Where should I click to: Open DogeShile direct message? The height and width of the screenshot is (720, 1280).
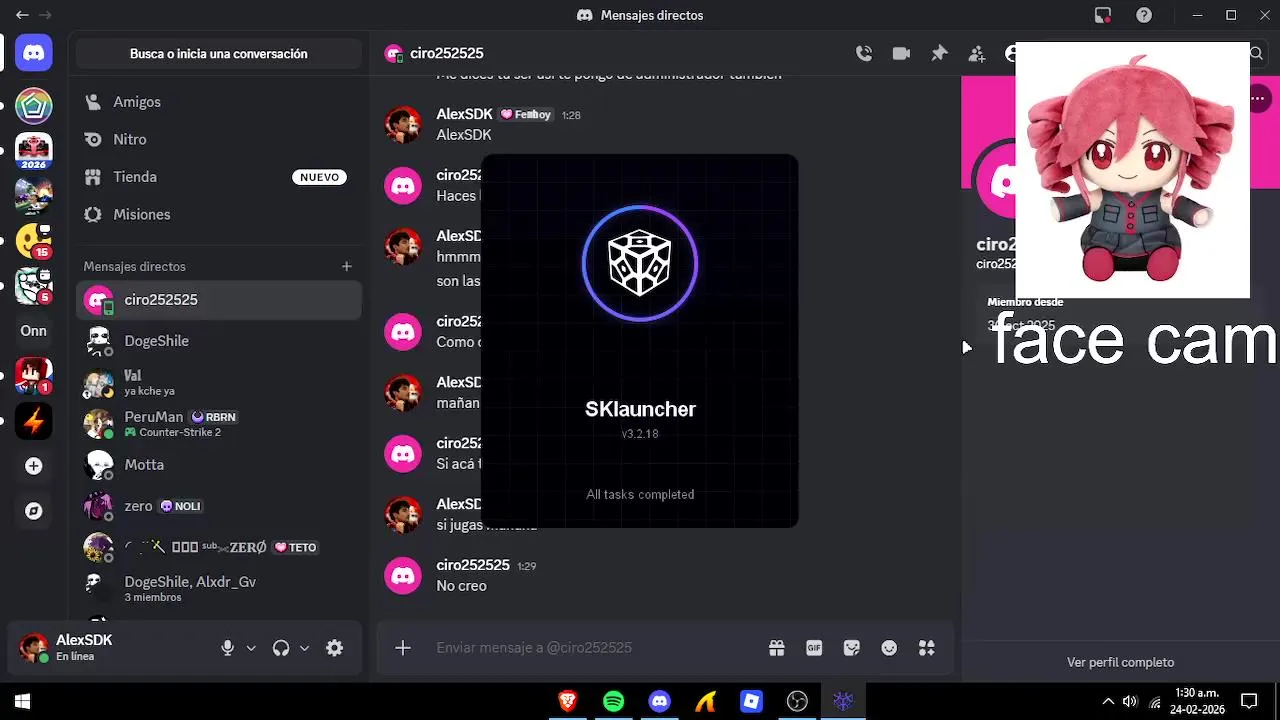218,341
